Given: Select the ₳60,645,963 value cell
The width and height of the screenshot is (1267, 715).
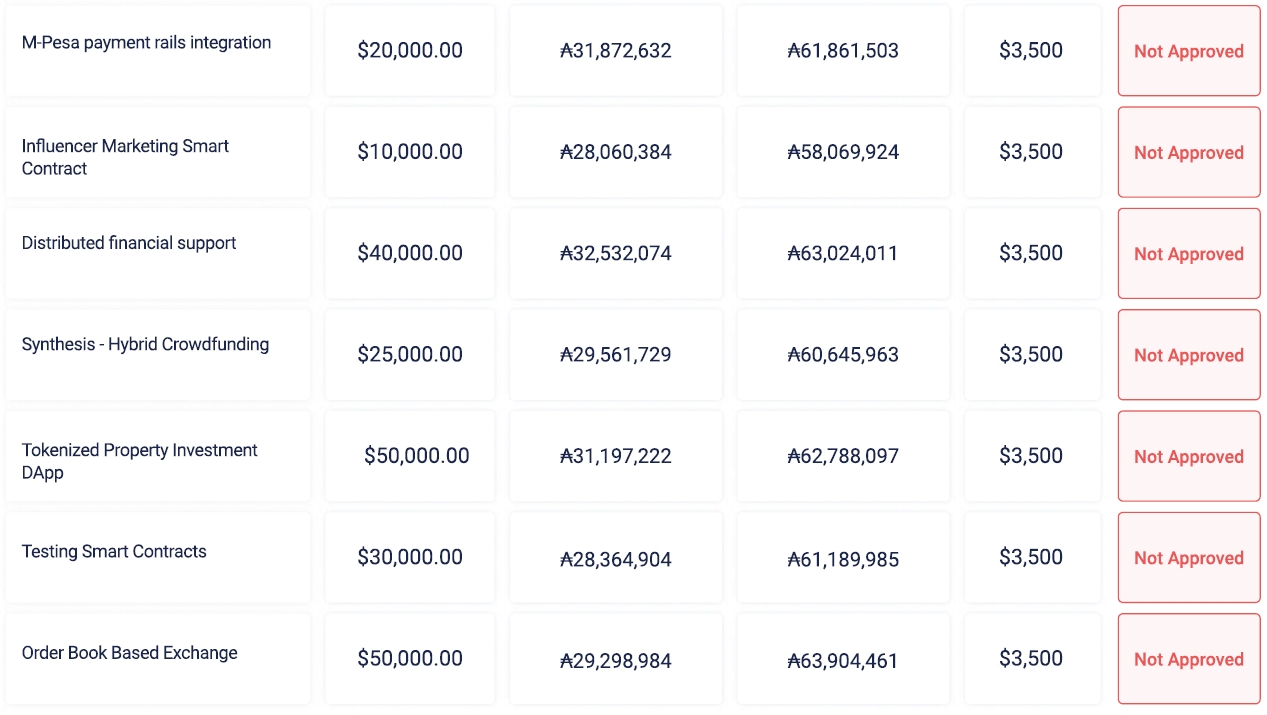Looking at the screenshot, I should (x=843, y=355).
